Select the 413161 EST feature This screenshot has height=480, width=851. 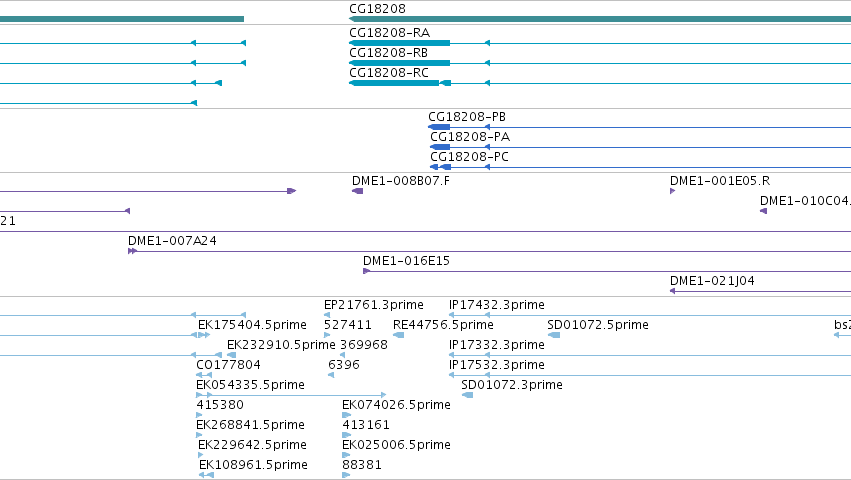click(347, 435)
